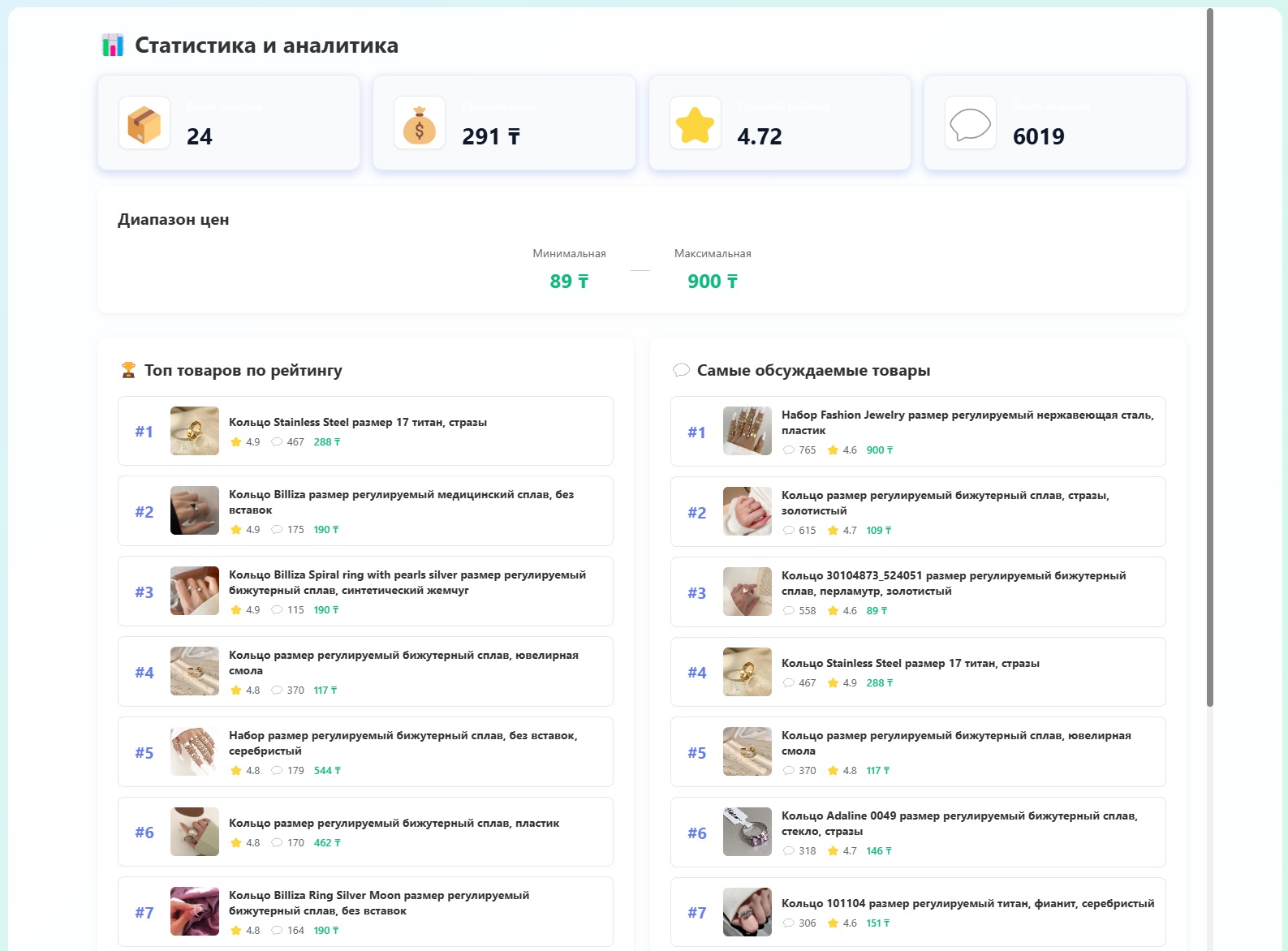Image resolution: width=1288 pixels, height=951 pixels.
Task: Click the speech bubble reviews icon
Action: pos(971,123)
